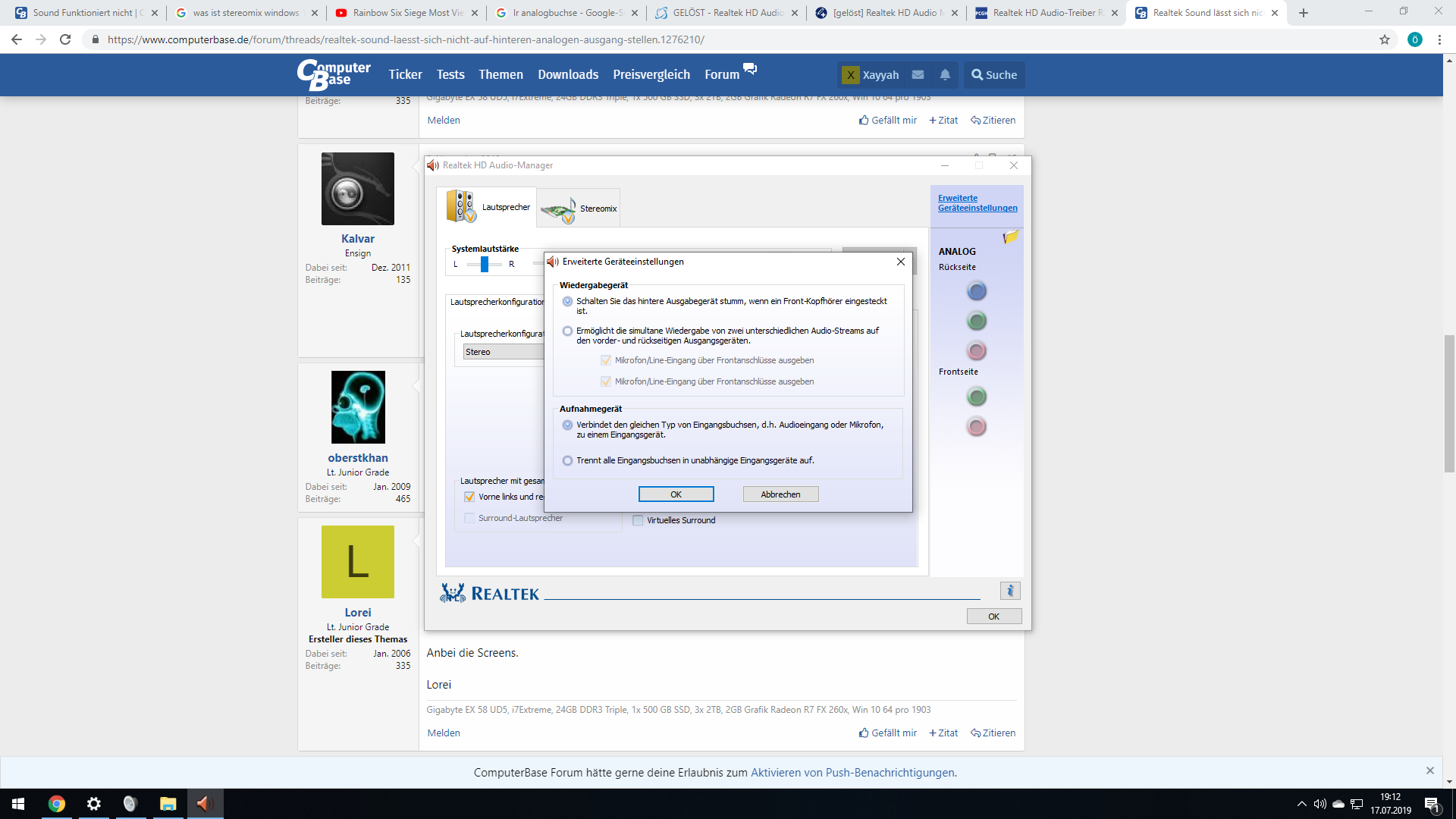Click the yellow folder connector settings icon
This screenshot has width=1456, height=819.
(1010, 237)
